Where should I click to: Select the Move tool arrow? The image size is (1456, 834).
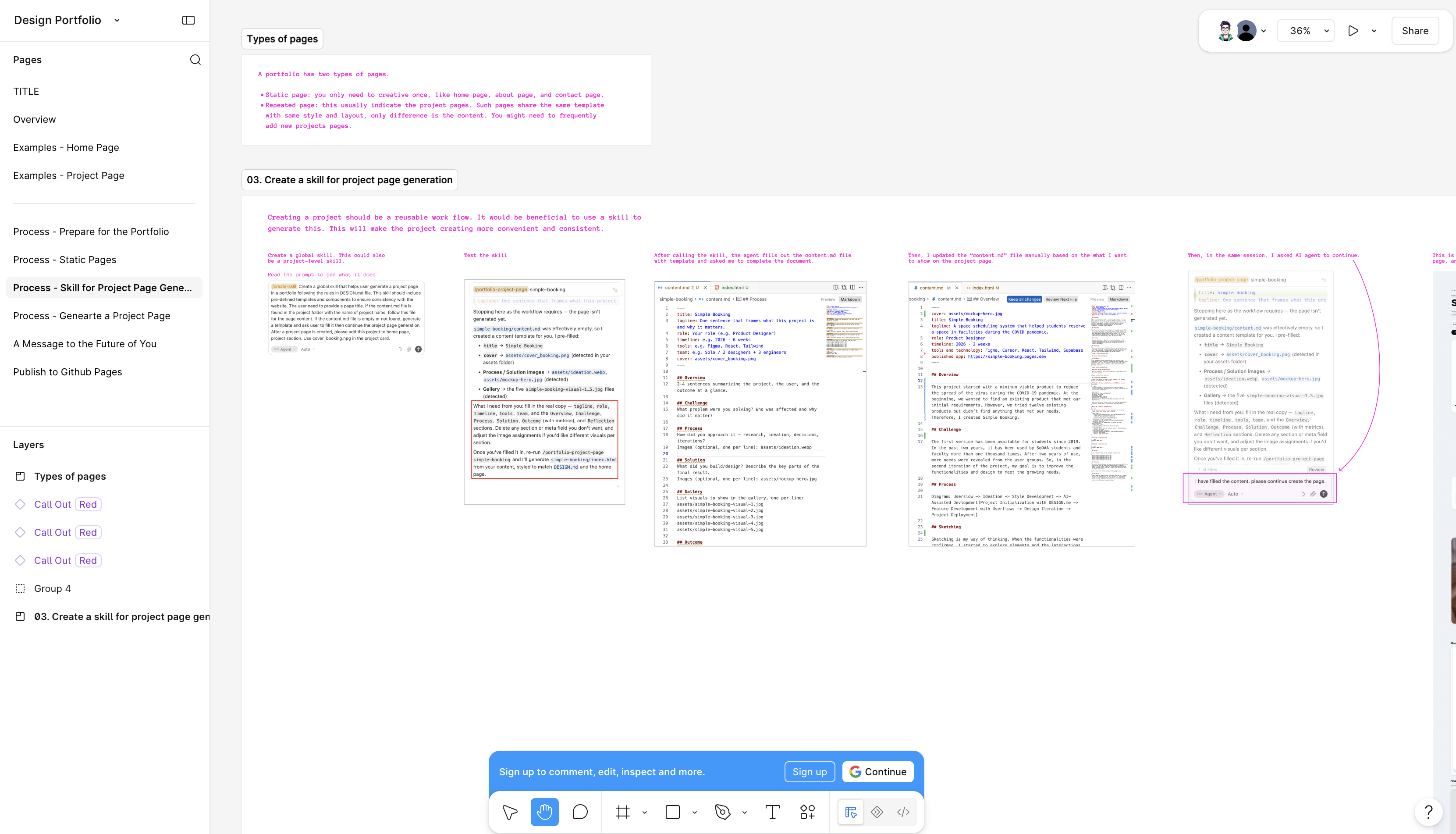pos(510,812)
